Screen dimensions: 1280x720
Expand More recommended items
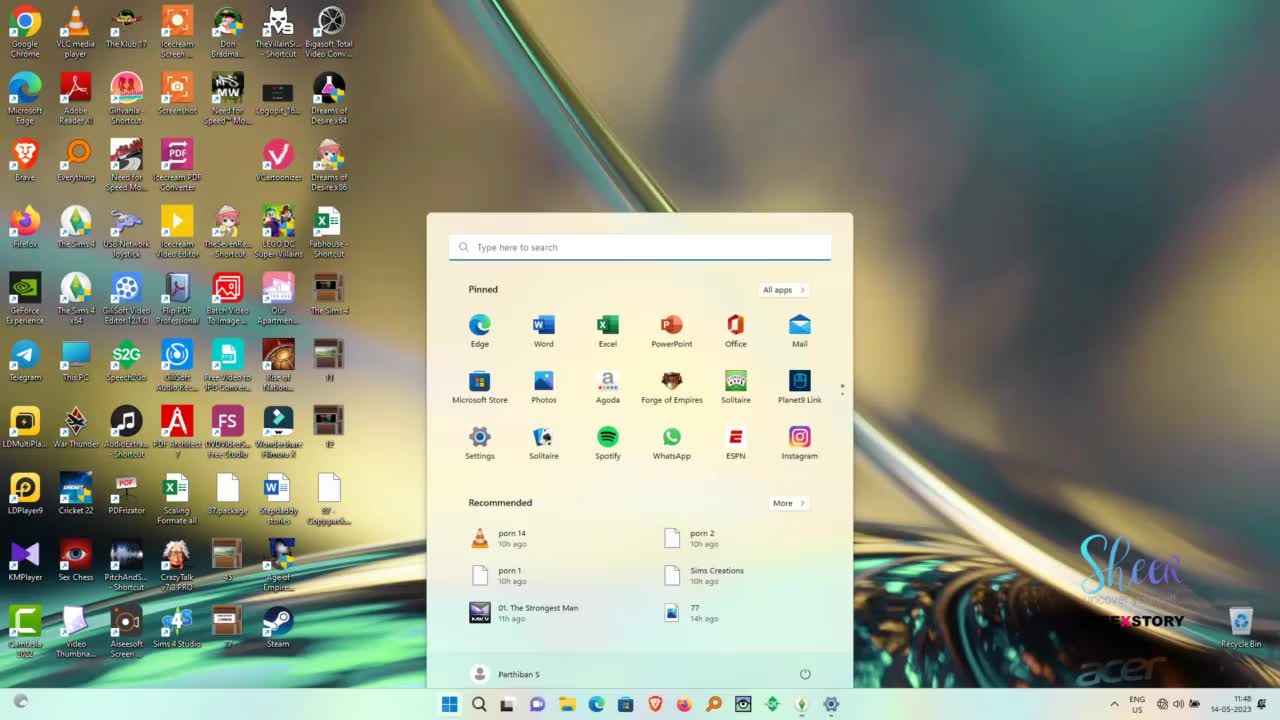click(x=788, y=503)
